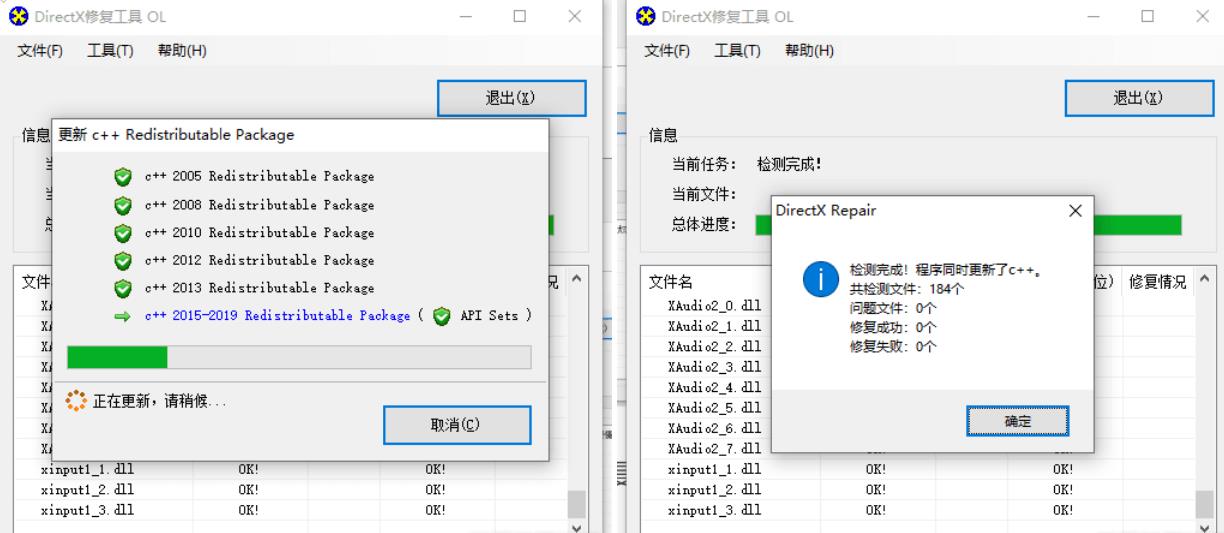Click the orange loading spinner icon
The width and height of the screenshot is (1224, 533).
click(76, 401)
